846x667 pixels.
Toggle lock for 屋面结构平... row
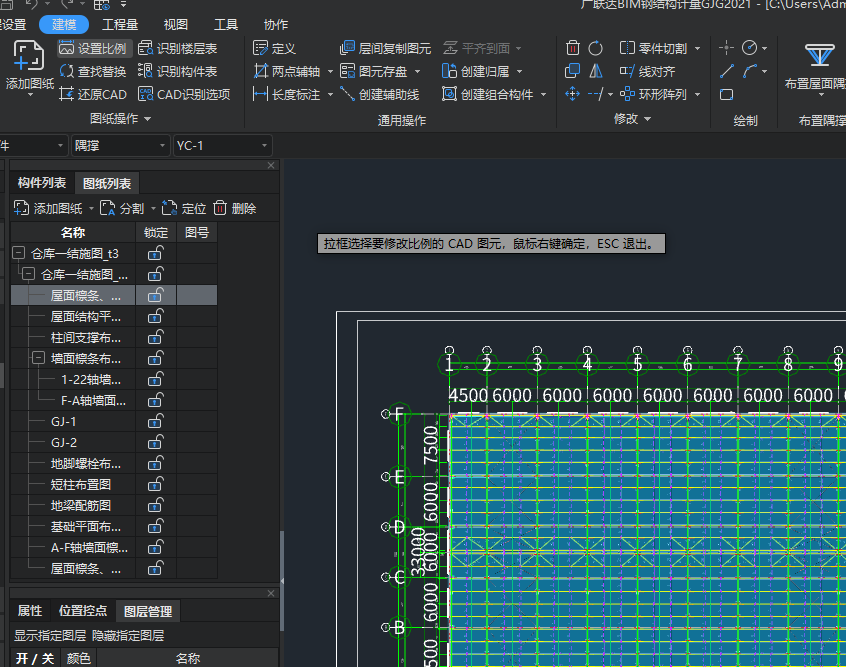pyautogui.click(x=155, y=316)
